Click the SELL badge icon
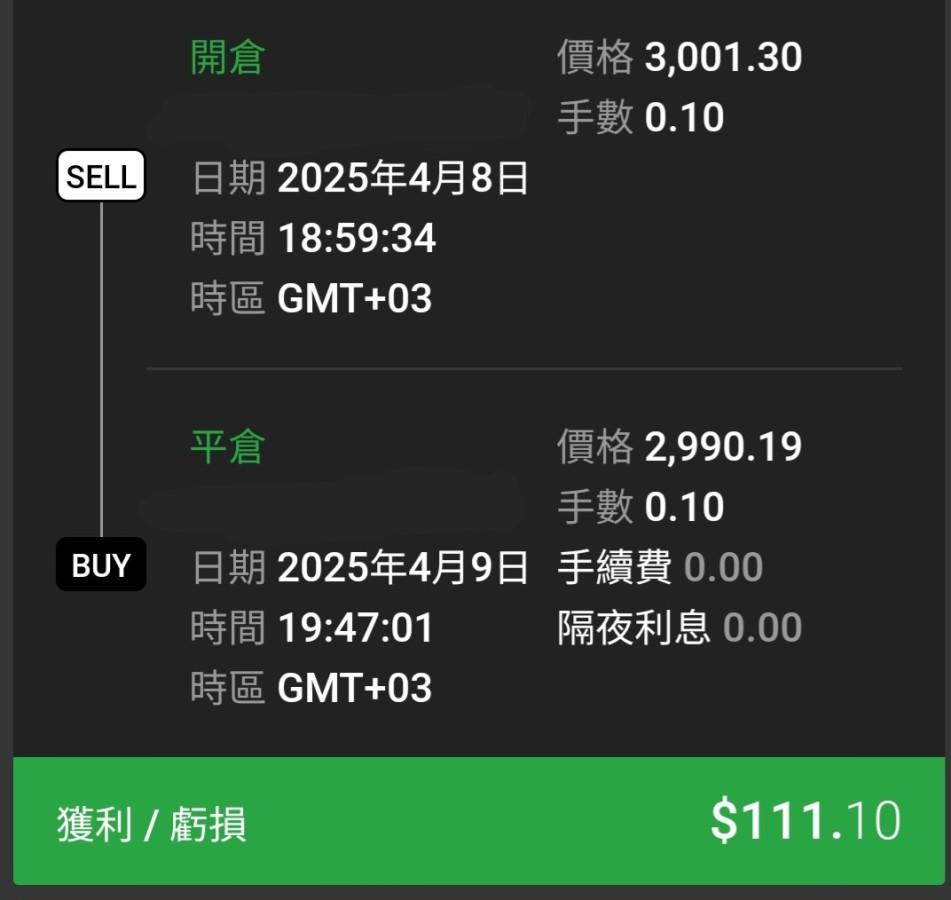 coord(101,177)
